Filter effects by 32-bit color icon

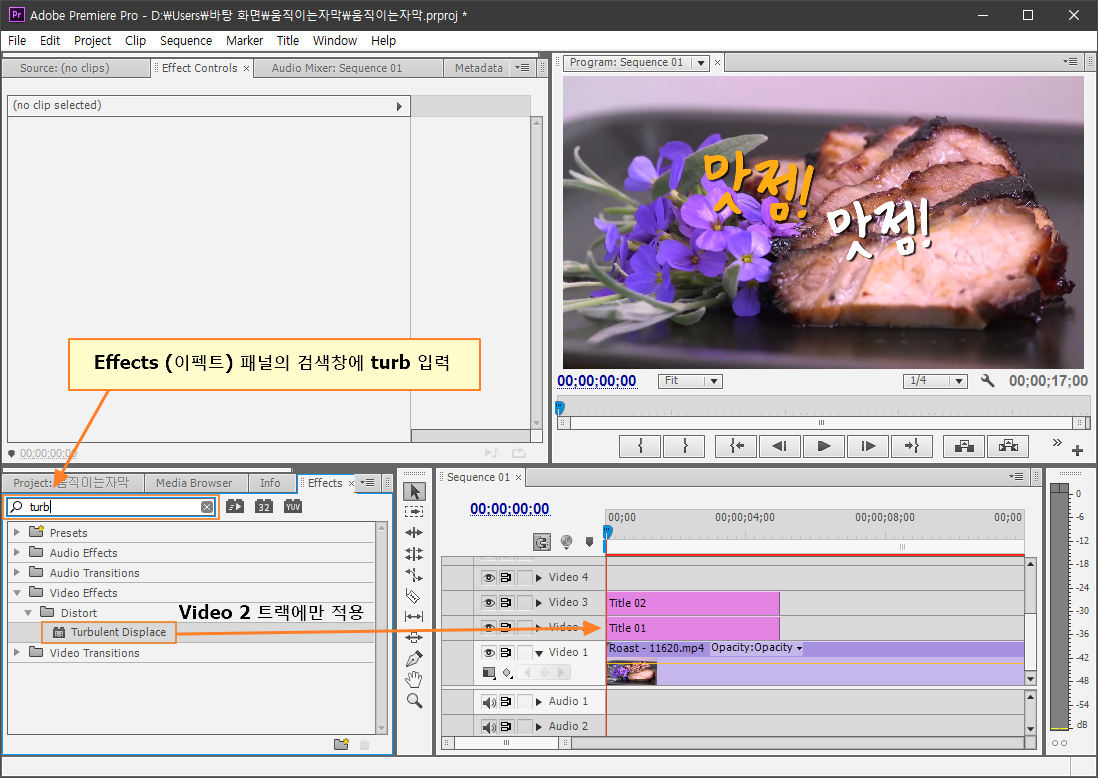pyautogui.click(x=263, y=506)
